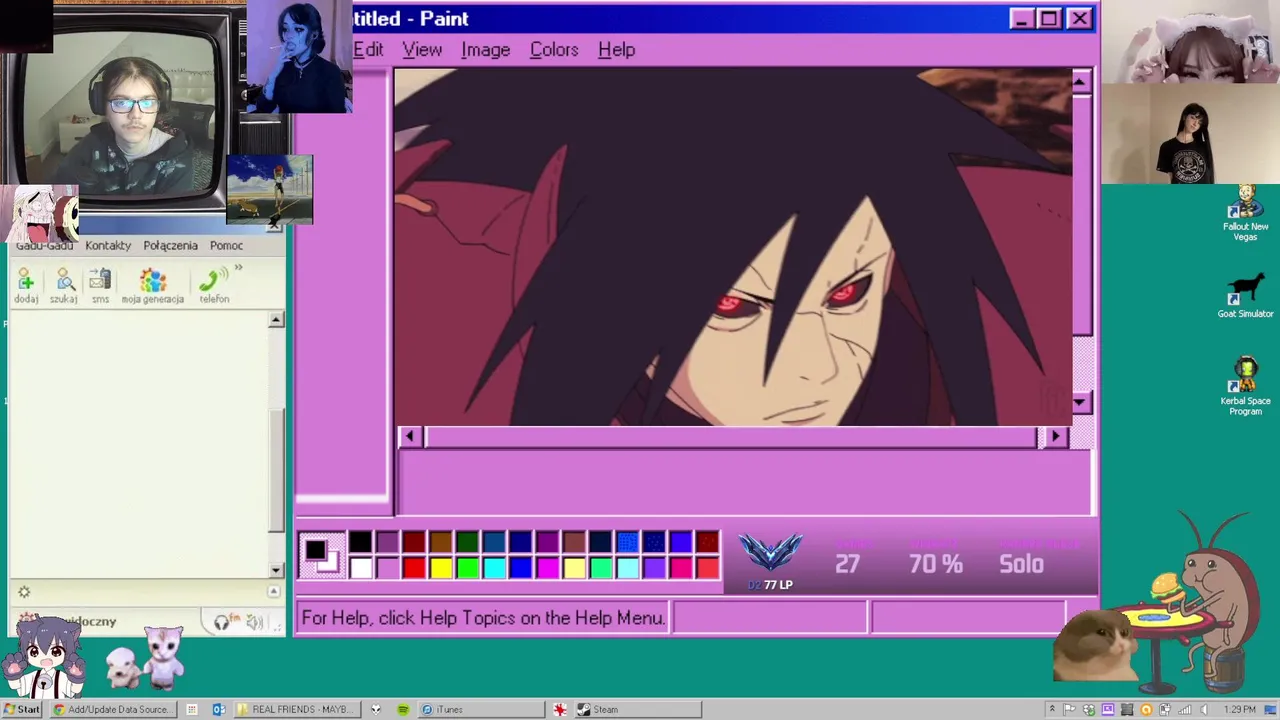Click the orange circular tray icon
This screenshot has height=720, width=1280.
tap(1146, 709)
